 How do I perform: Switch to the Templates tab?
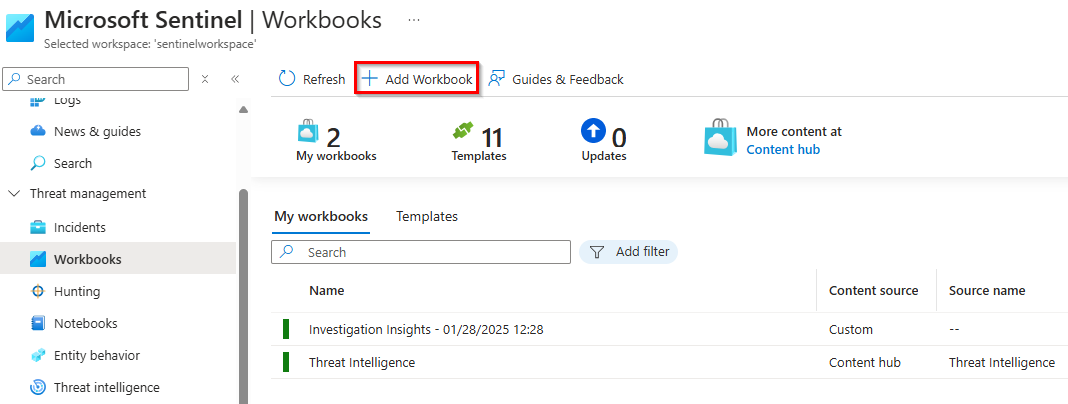(427, 216)
